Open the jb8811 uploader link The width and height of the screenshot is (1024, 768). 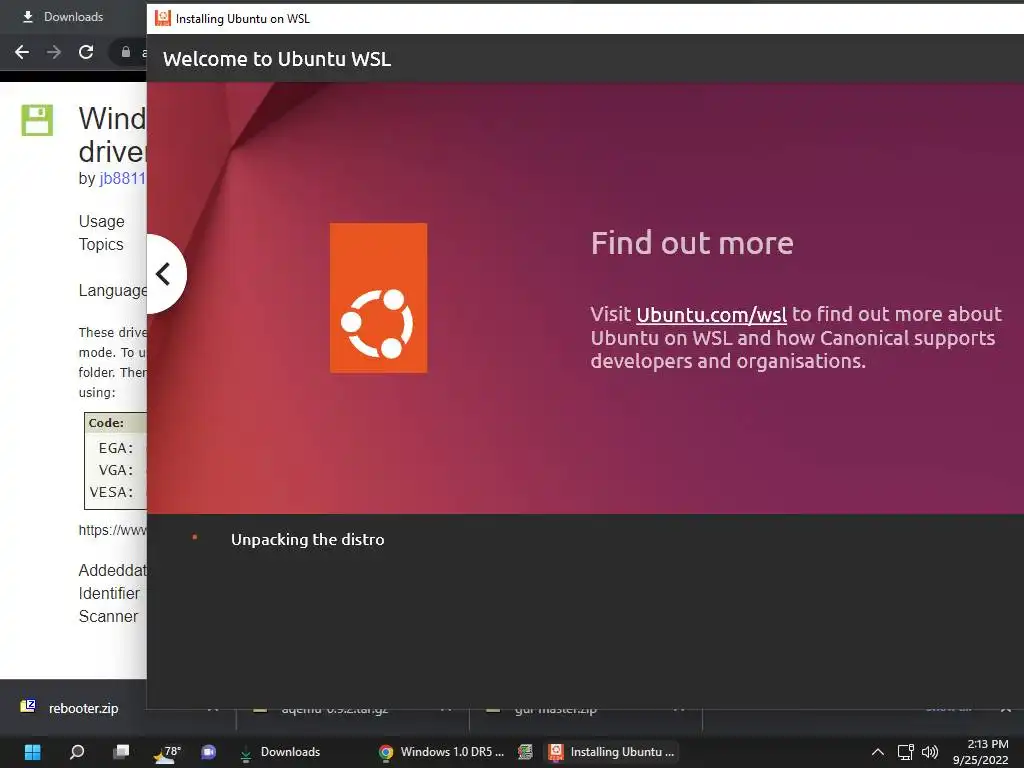tap(122, 178)
